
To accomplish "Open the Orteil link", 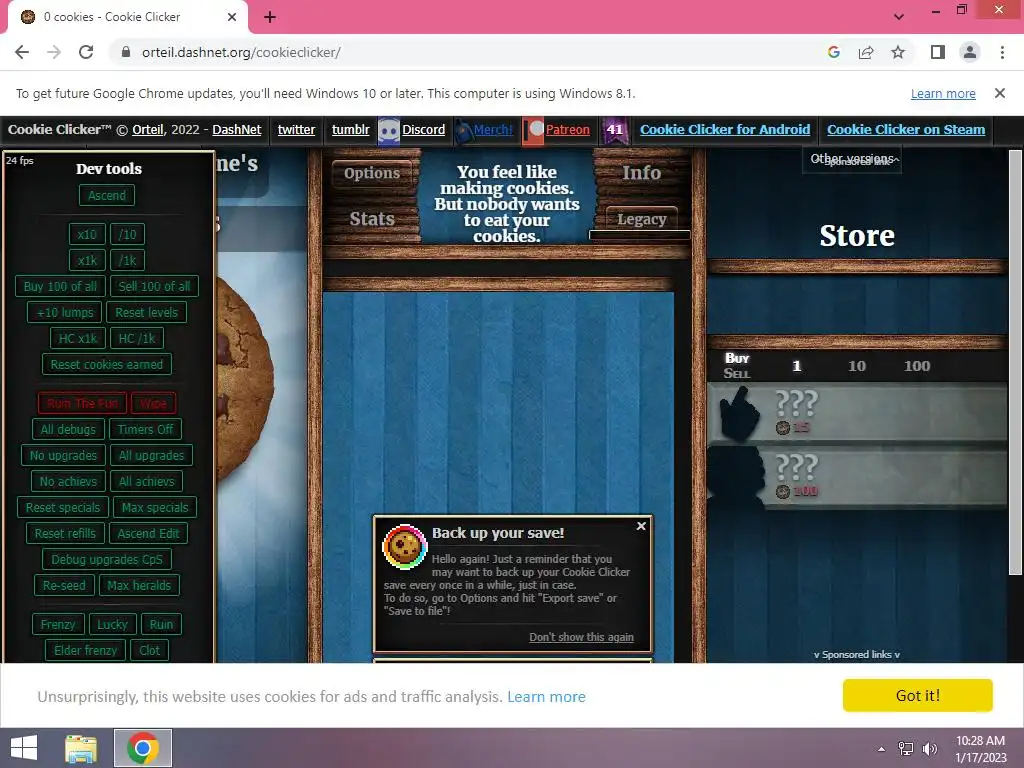I will tap(148, 129).
